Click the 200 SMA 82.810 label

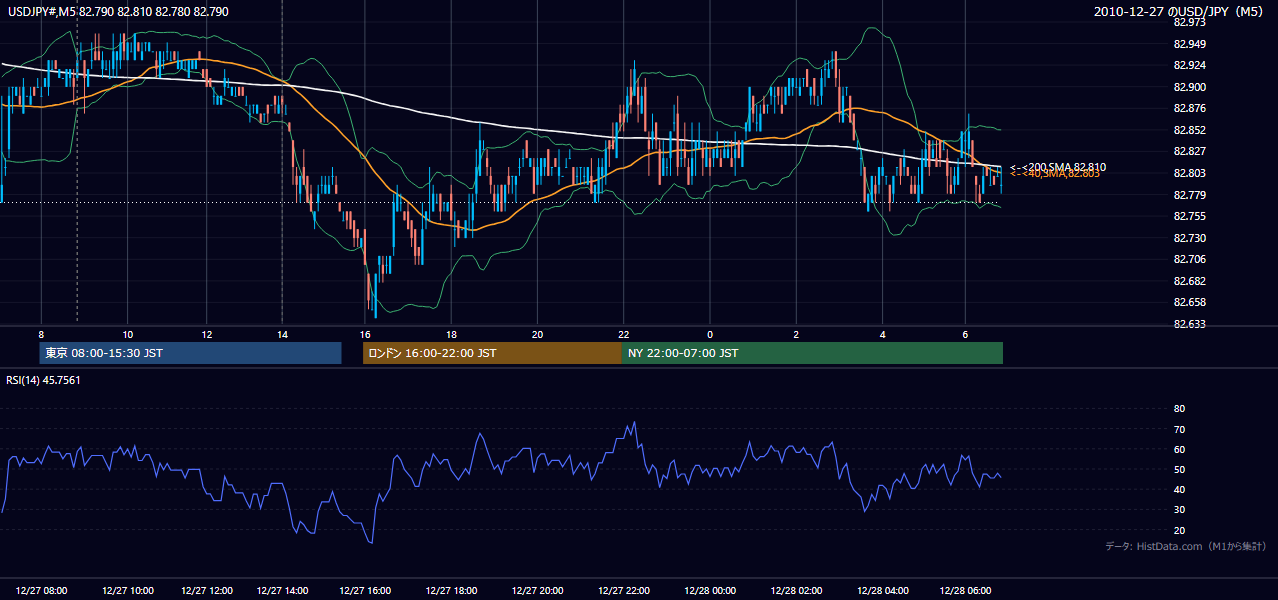pyautogui.click(x=1058, y=167)
